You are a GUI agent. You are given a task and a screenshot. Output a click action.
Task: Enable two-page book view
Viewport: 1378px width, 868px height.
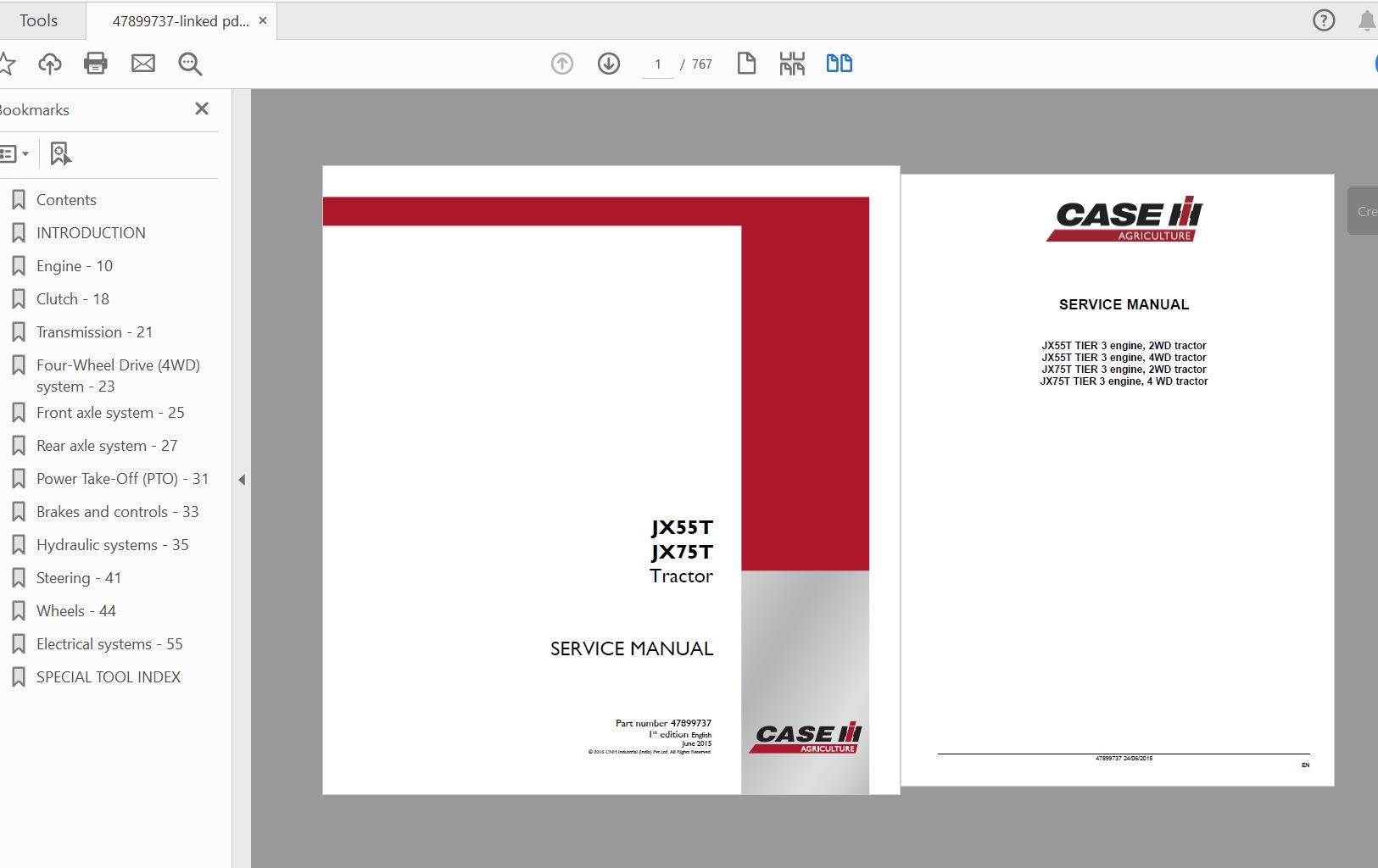point(840,63)
